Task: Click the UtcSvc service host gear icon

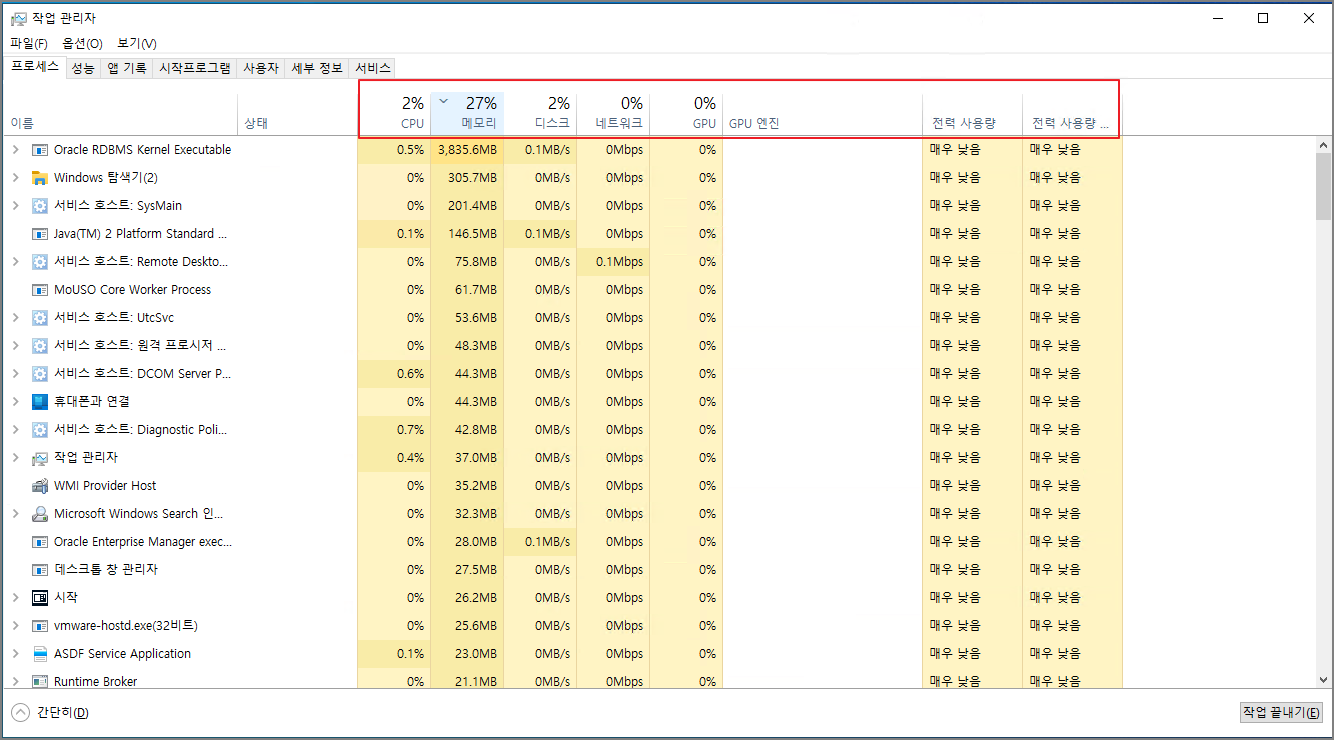Action: pos(40,318)
